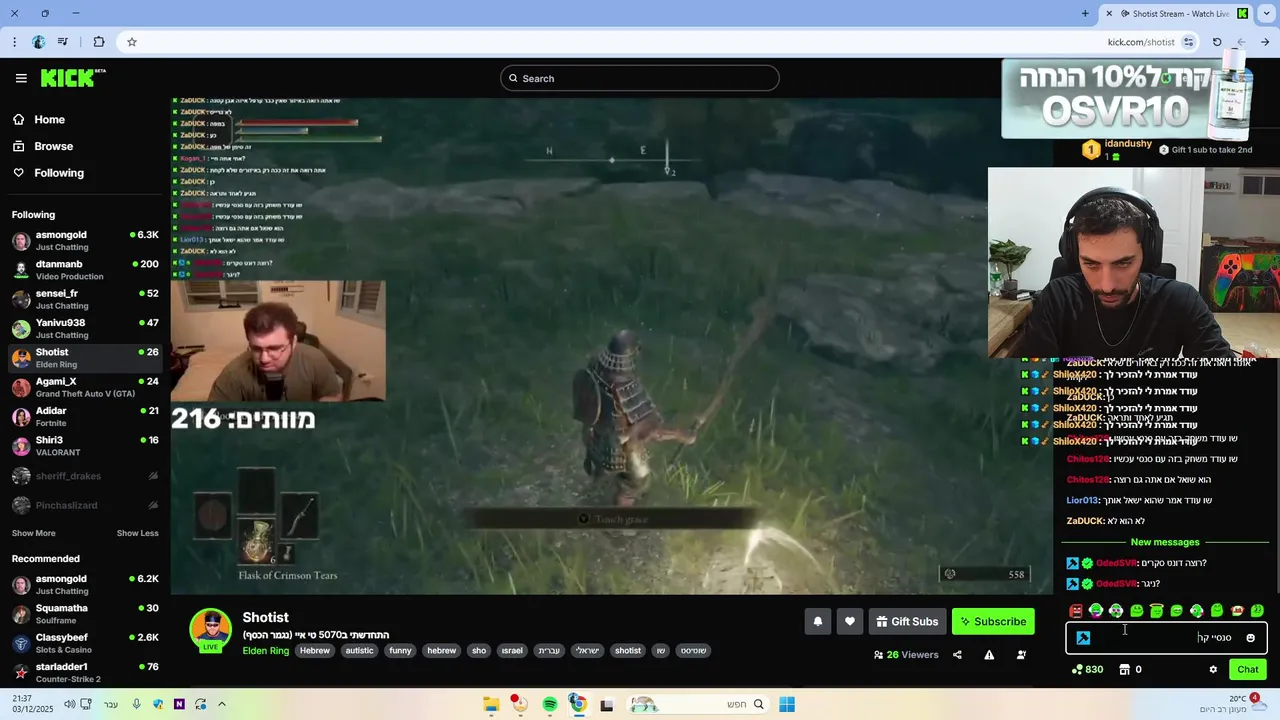Reload the page with the browser refresh icon
Screen dimensions: 1280x720
click(1217, 42)
